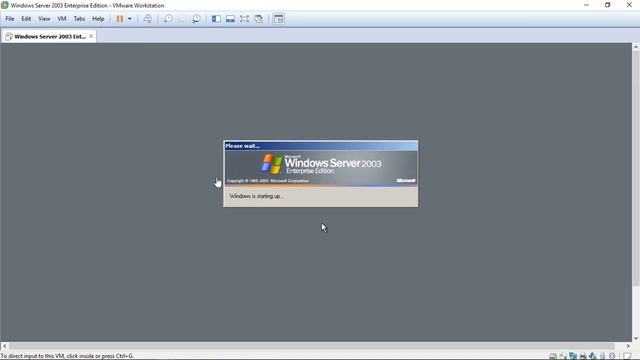
Task: Open the snapshot manager from the toolbar
Action: coord(196,19)
